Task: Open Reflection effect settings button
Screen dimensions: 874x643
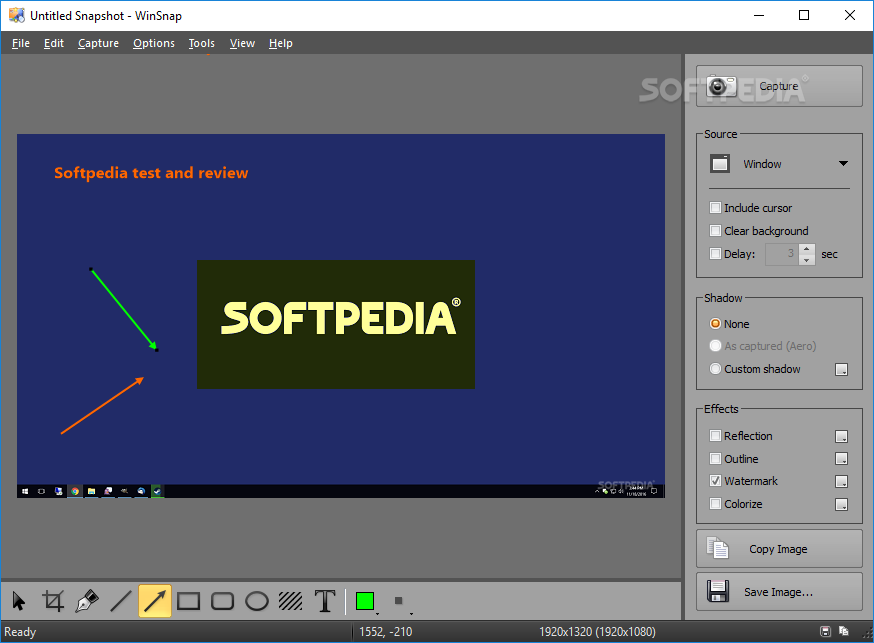Action: 842,436
